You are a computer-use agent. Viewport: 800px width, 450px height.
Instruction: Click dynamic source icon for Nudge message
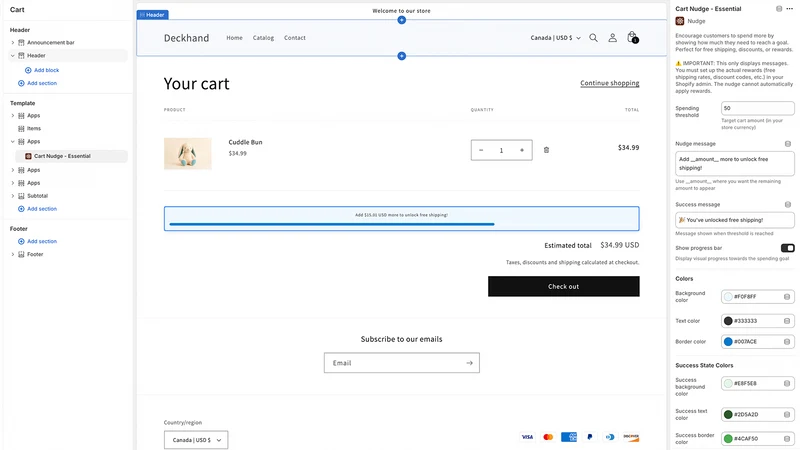pos(788,144)
